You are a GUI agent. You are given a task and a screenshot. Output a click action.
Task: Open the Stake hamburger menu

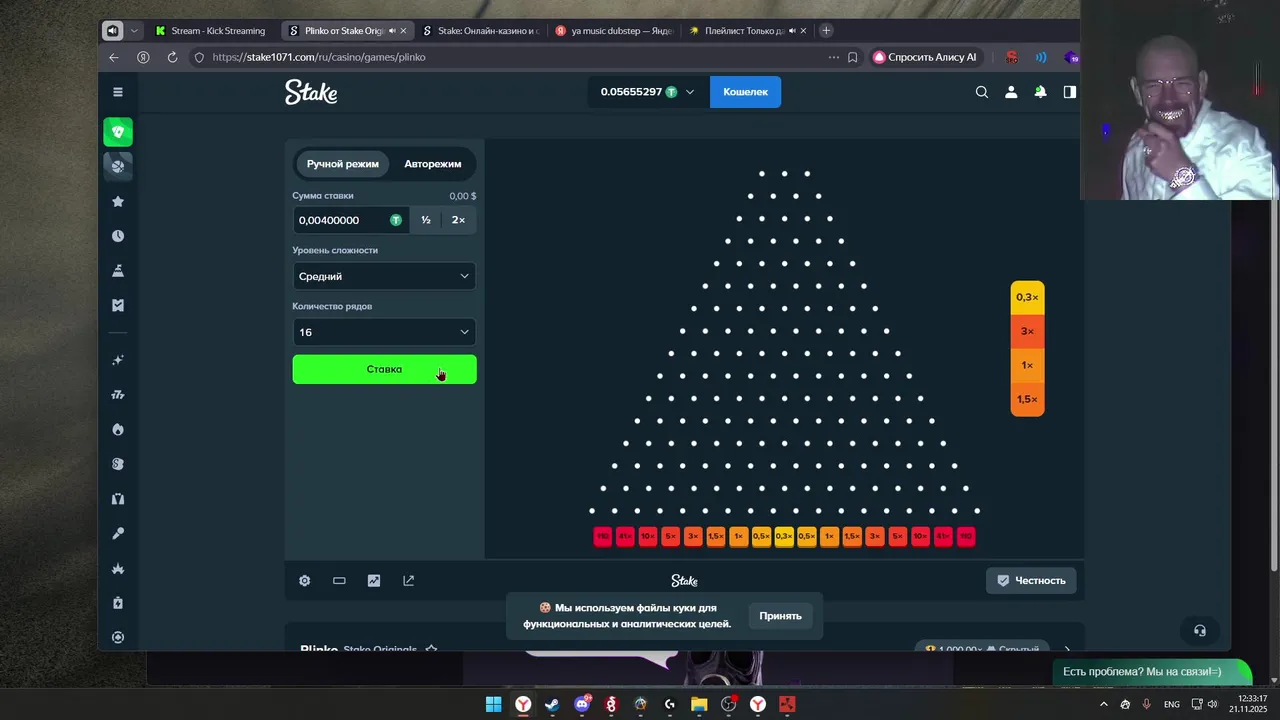pyautogui.click(x=118, y=92)
